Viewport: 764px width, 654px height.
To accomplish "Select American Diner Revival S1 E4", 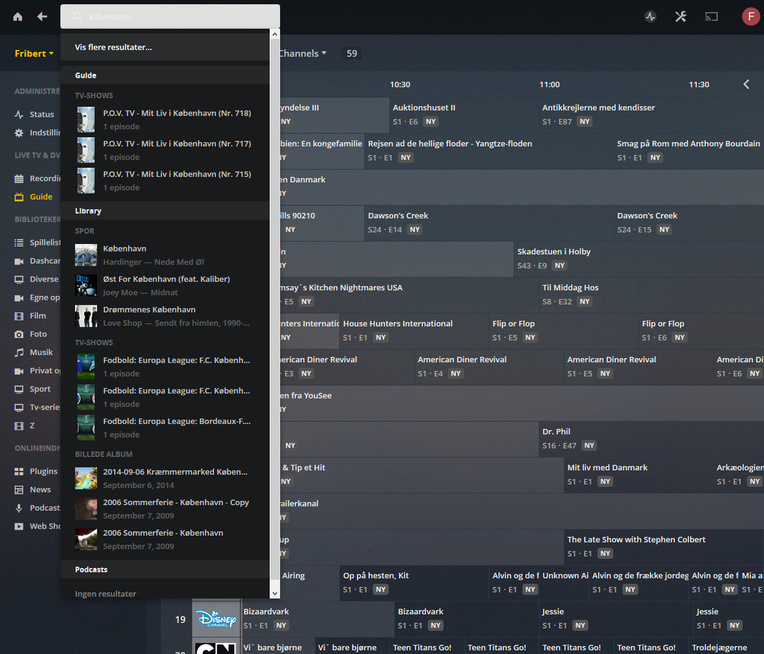I will coord(489,366).
